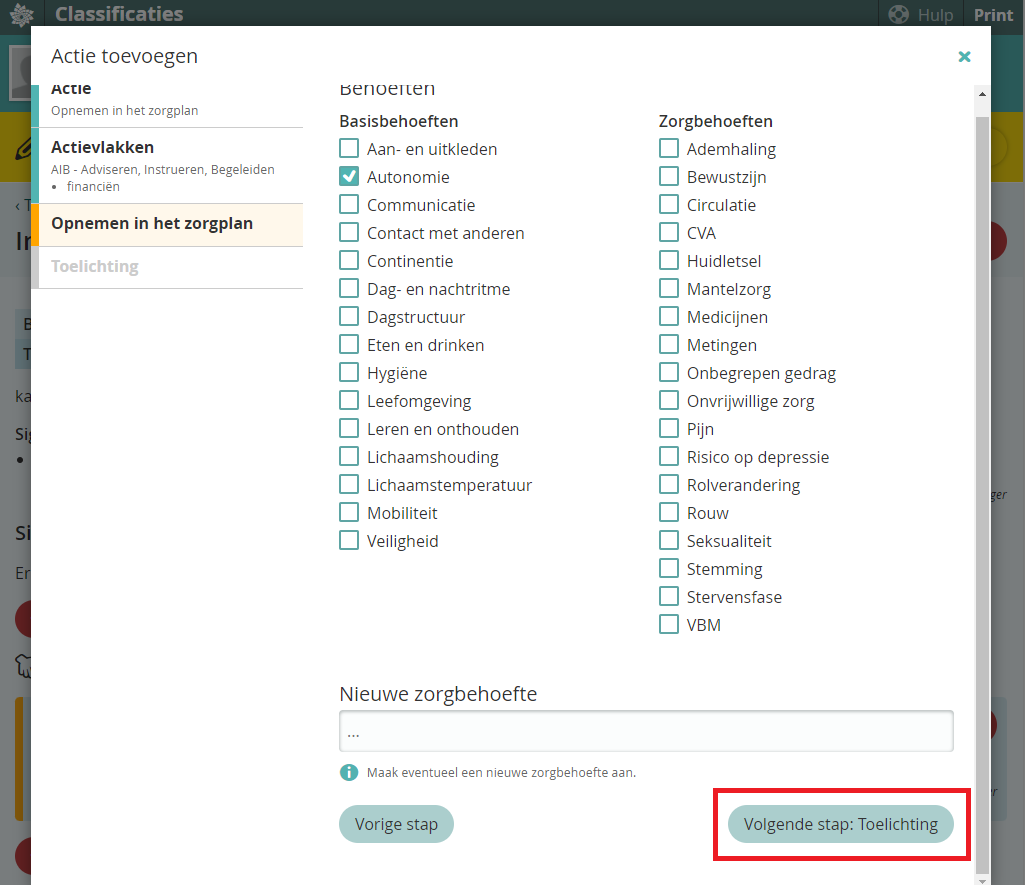Go to the Actie step
The height and width of the screenshot is (885, 1025).
click(168, 101)
